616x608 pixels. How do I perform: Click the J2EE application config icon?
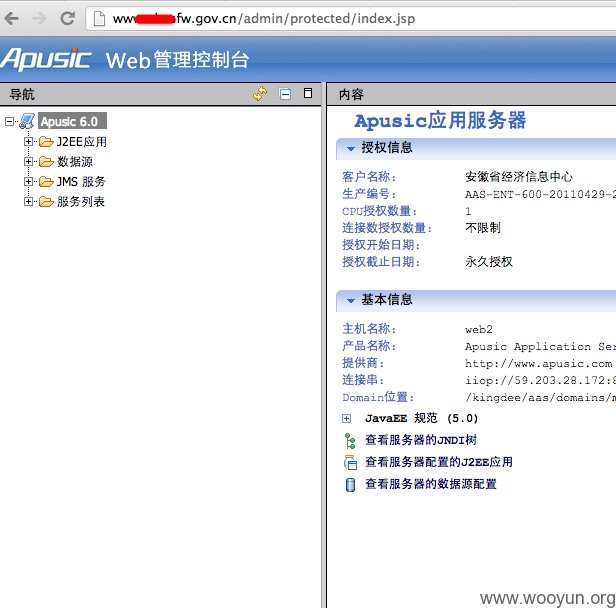(350, 463)
